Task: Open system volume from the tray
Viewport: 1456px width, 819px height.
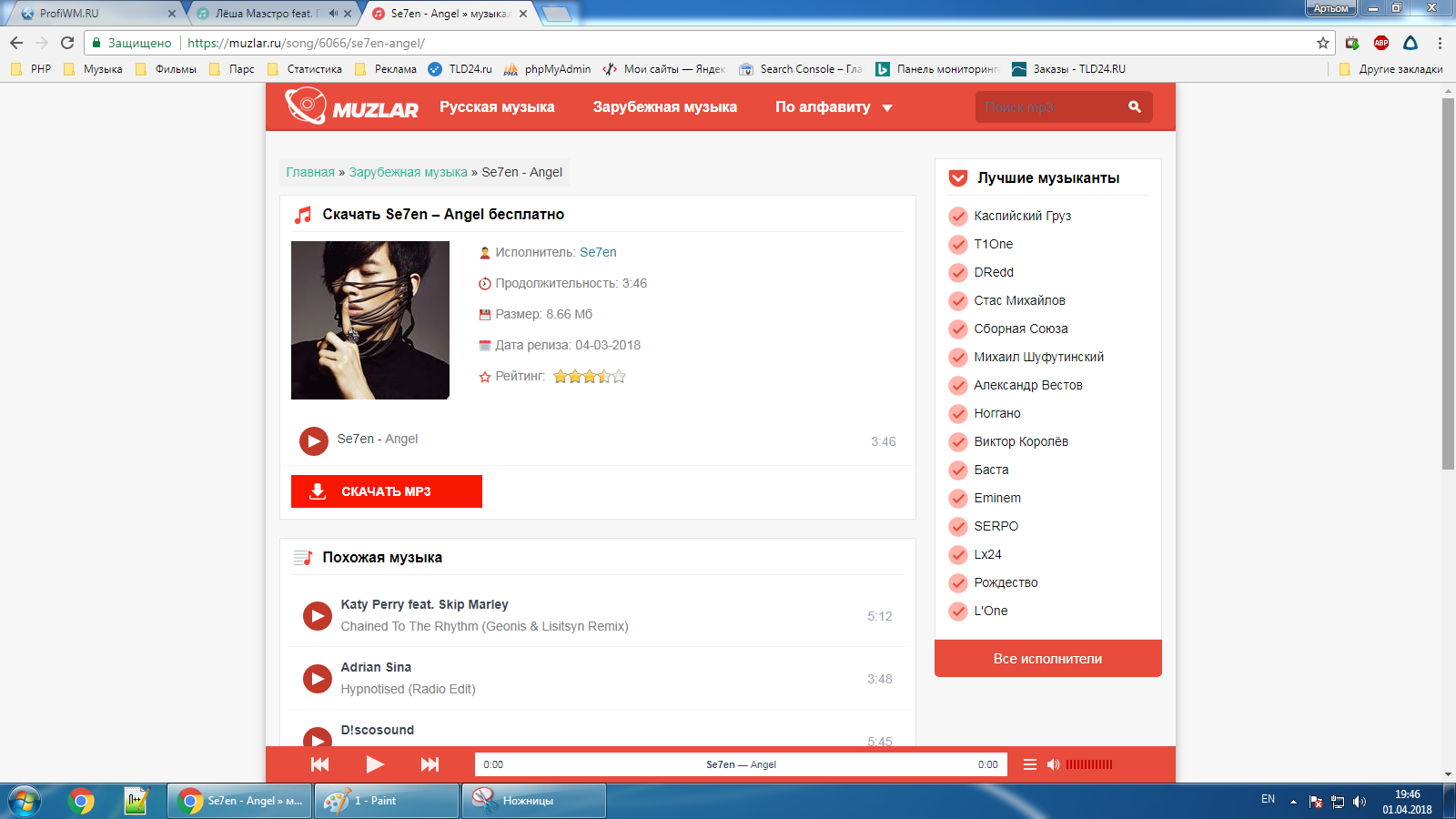Action: click(x=1360, y=802)
